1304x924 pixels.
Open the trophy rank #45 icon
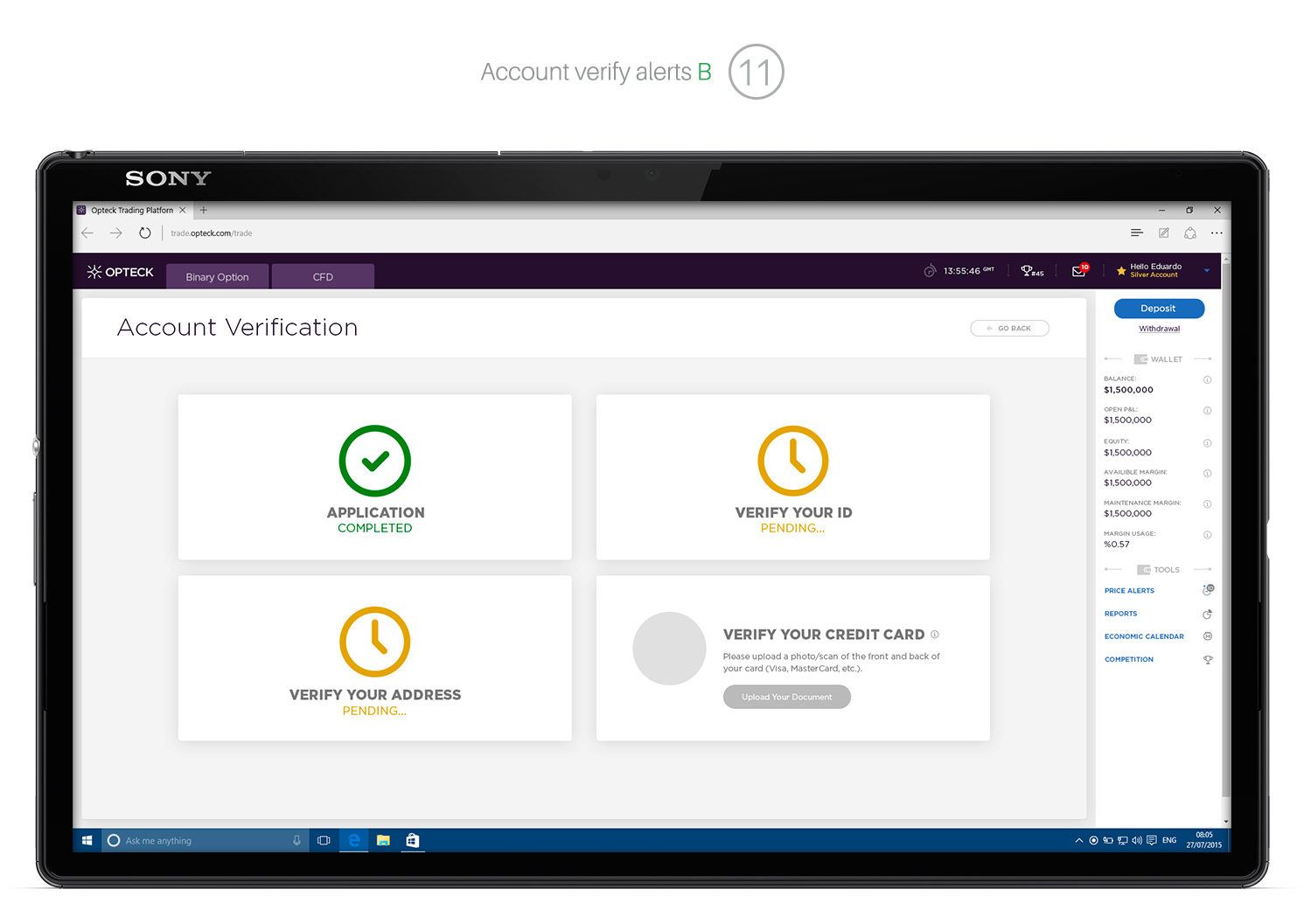[1032, 271]
